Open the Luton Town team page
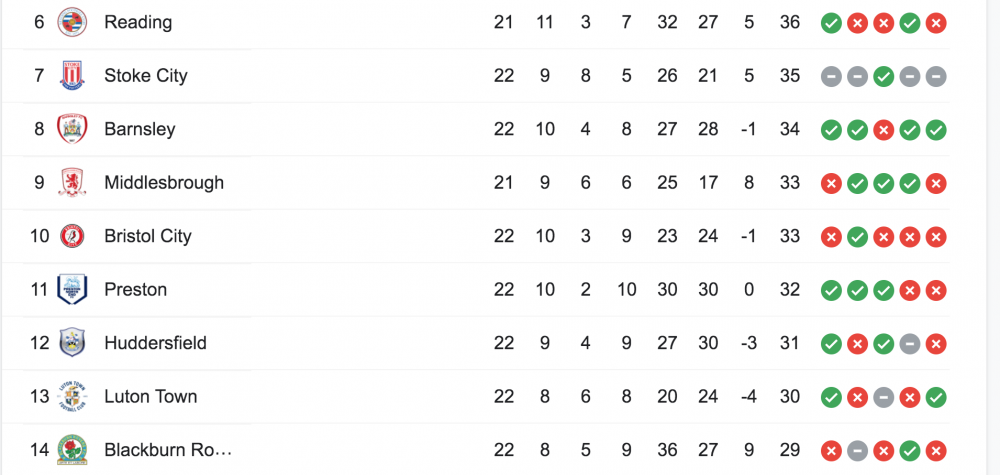The height and width of the screenshot is (475, 1000). pos(151,397)
